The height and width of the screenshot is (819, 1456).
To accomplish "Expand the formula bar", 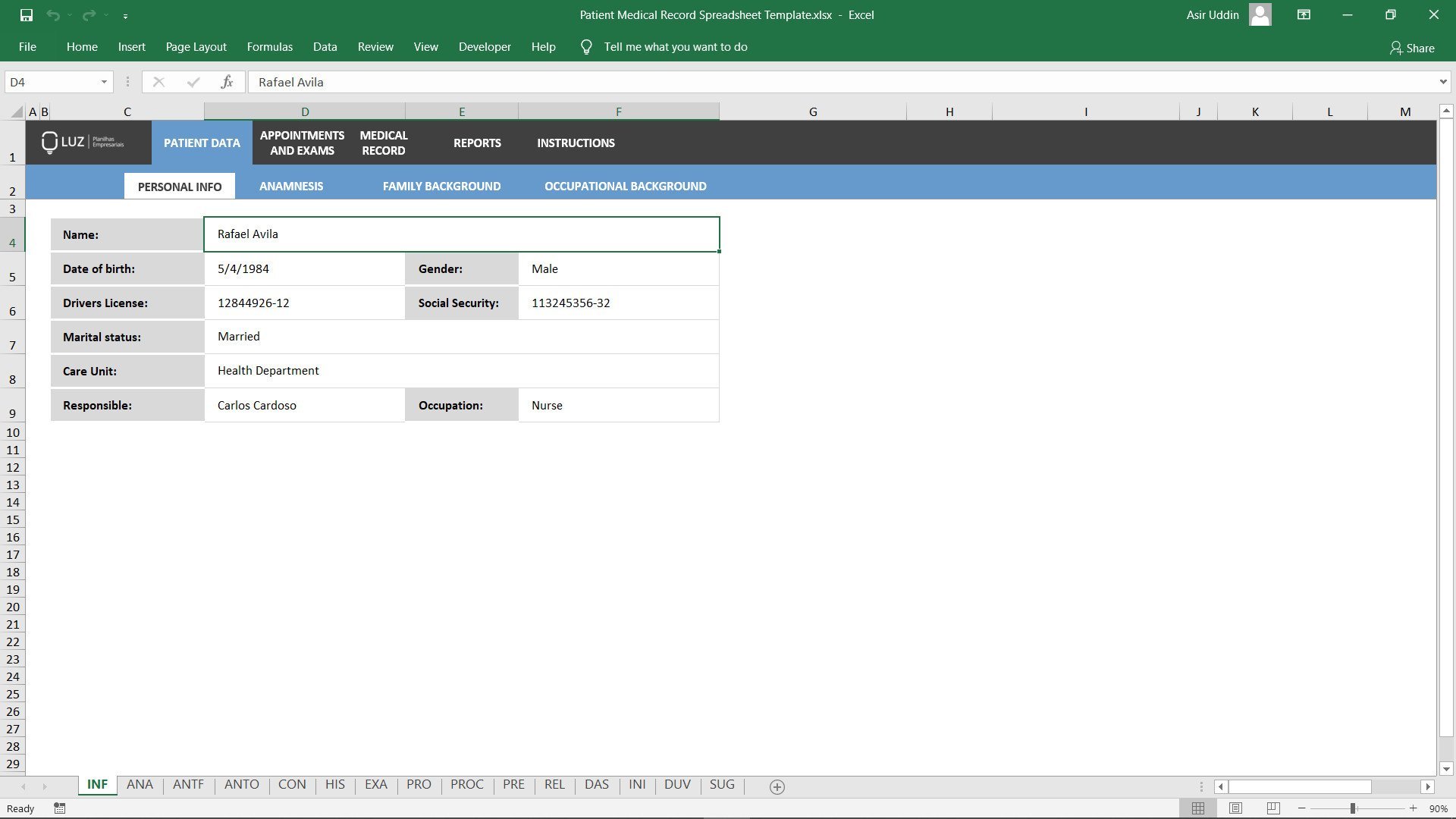I will click(x=1443, y=82).
